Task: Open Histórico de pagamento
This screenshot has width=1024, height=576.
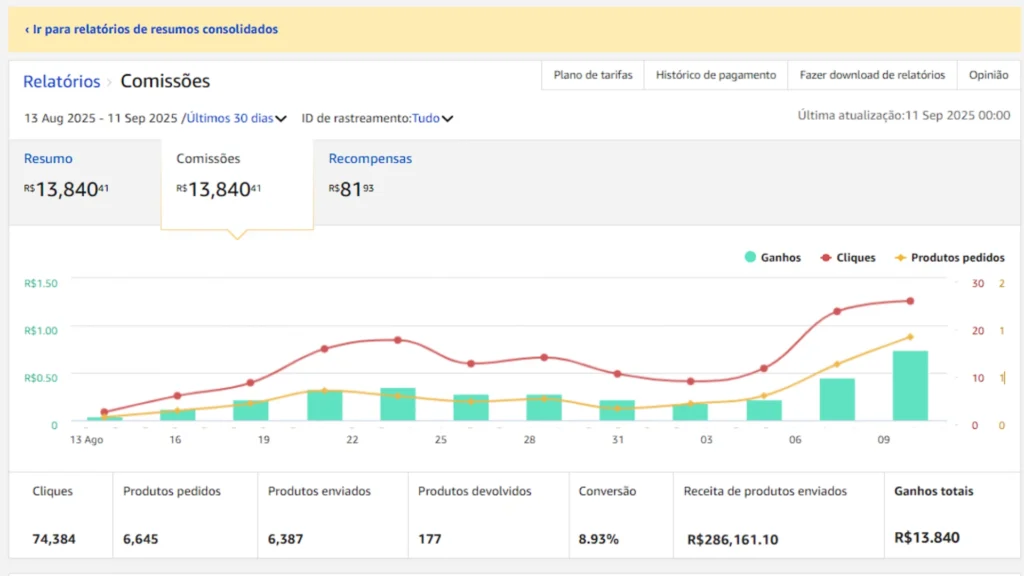Action: tap(716, 75)
